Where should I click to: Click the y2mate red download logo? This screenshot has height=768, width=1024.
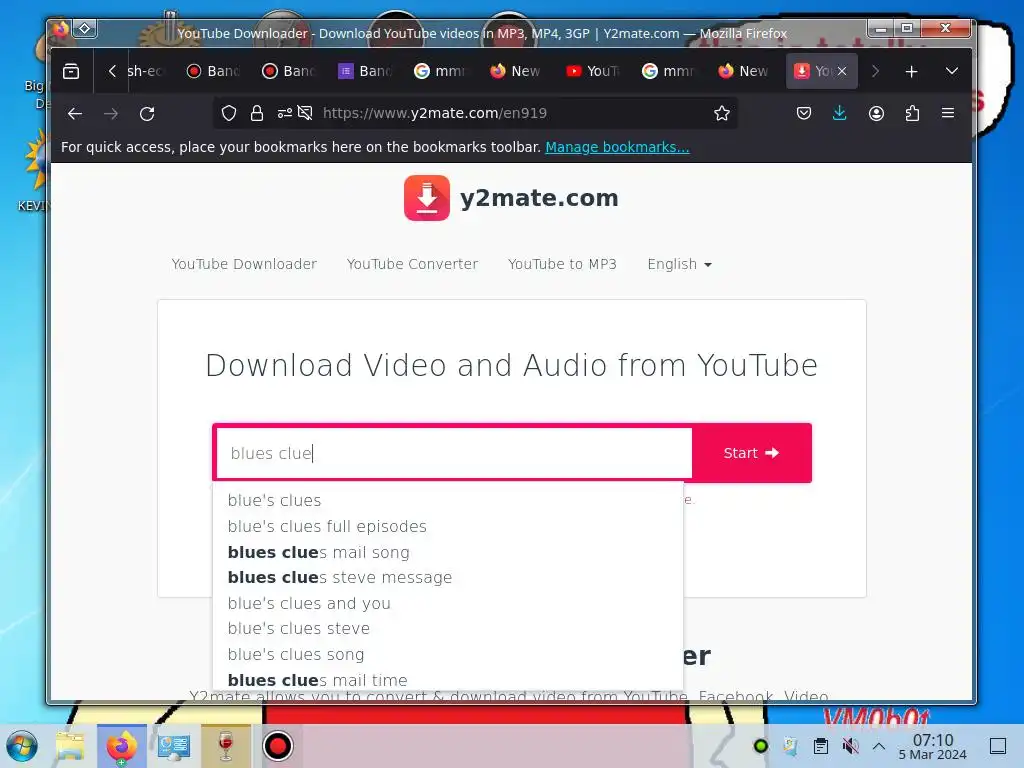point(426,198)
